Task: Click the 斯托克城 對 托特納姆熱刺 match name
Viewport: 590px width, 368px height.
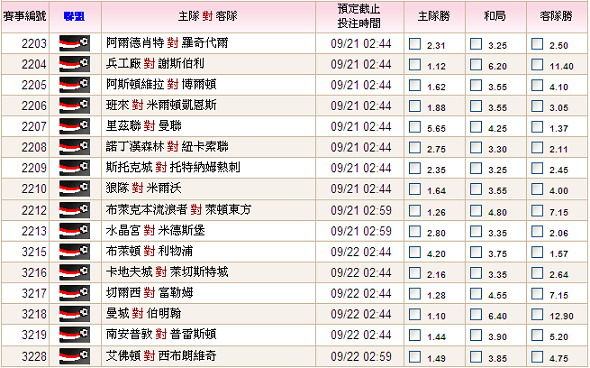Action: (x=173, y=167)
